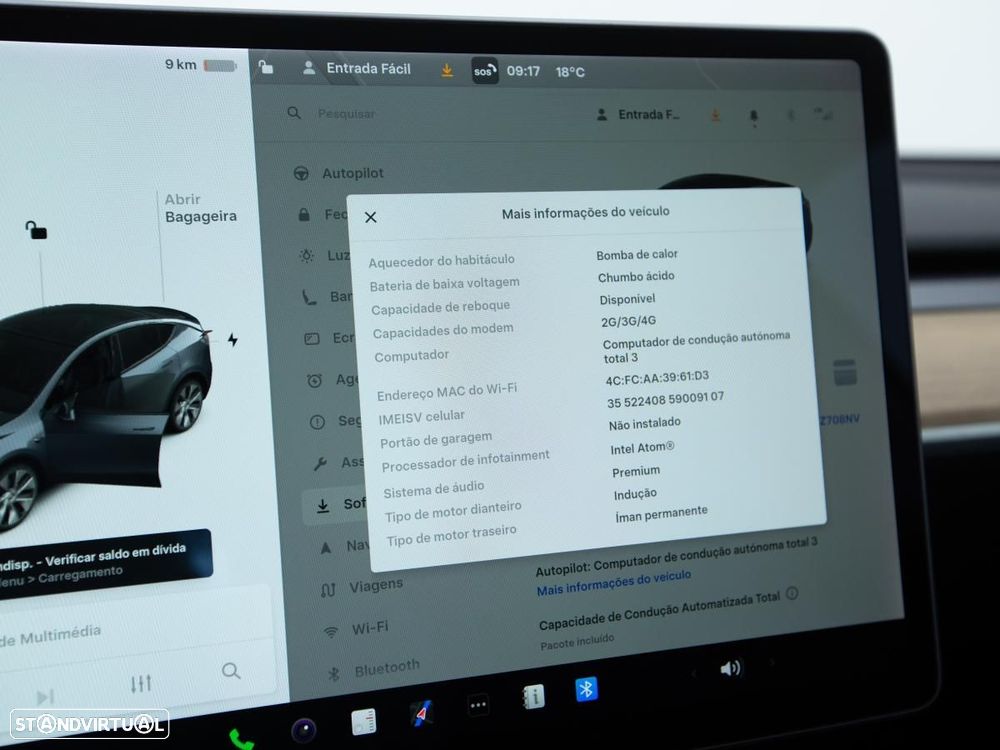Select the 'Bomba de calor' value
This screenshot has width=1000, height=750.
point(636,254)
